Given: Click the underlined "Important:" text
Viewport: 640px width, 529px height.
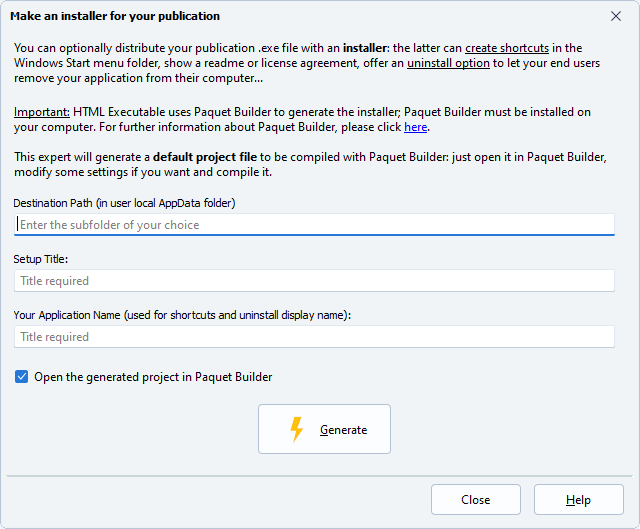Looking at the screenshot, I should 41,112.
